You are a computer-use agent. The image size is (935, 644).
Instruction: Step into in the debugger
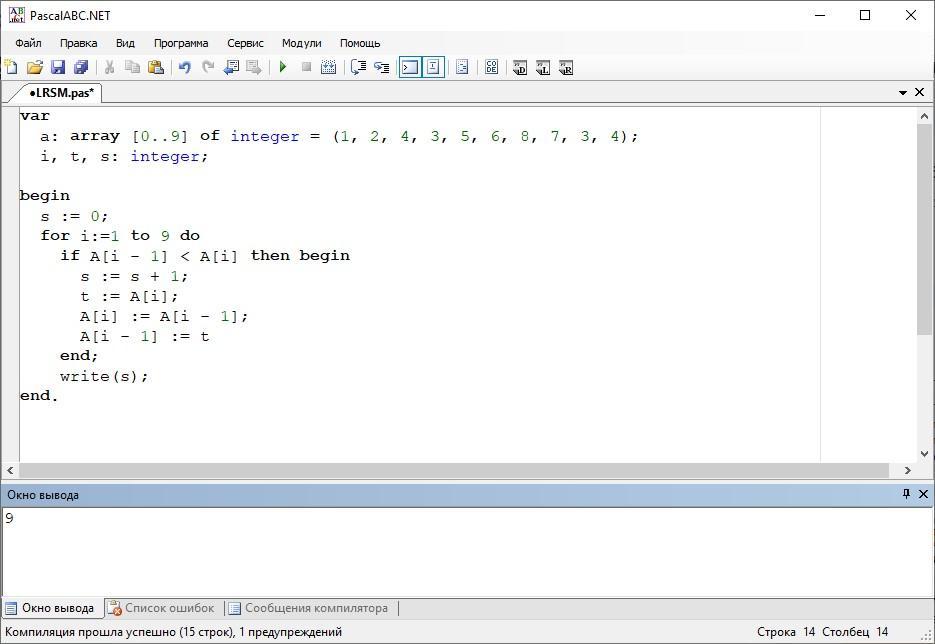(x=382, y=67)
